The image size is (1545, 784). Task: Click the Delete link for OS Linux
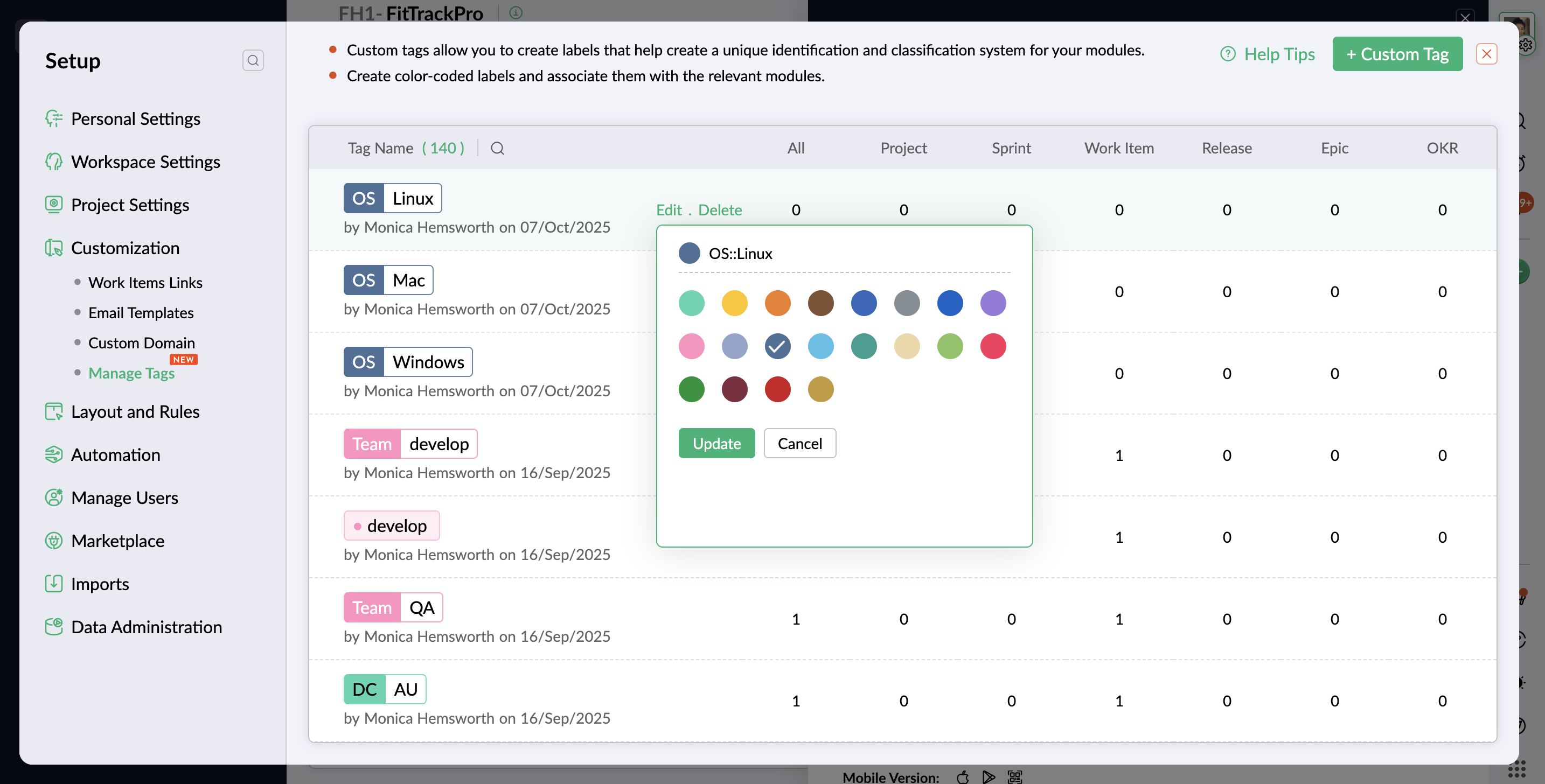[x=720, y=210]
